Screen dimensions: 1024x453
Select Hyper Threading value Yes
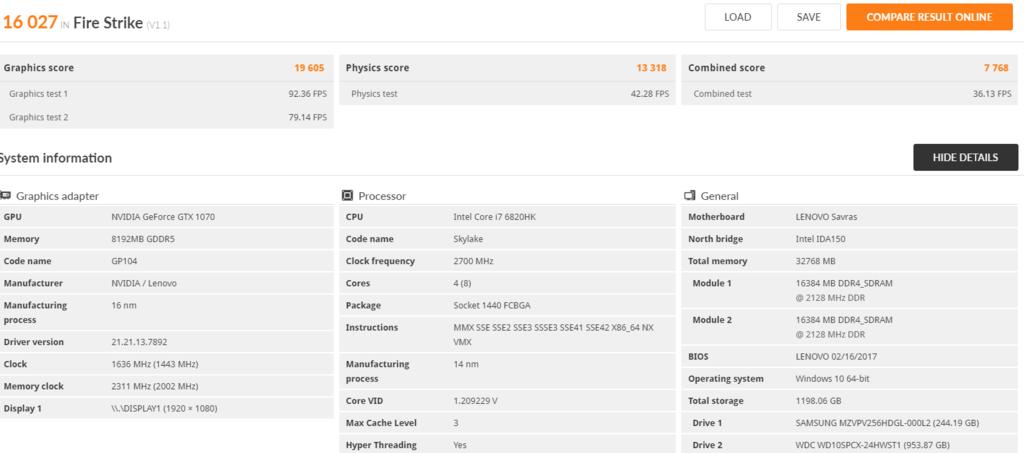click(460, 445)
